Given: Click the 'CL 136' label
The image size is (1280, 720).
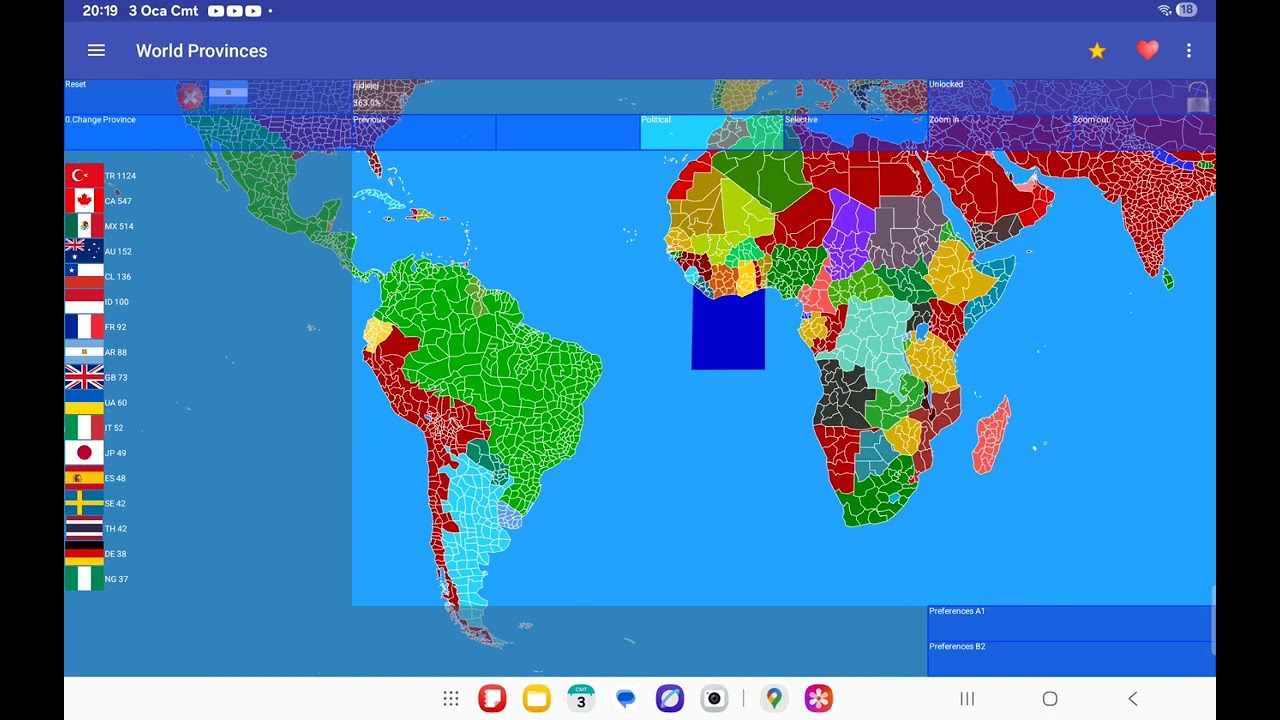Looking at the screenshot, I should (118, 276).
